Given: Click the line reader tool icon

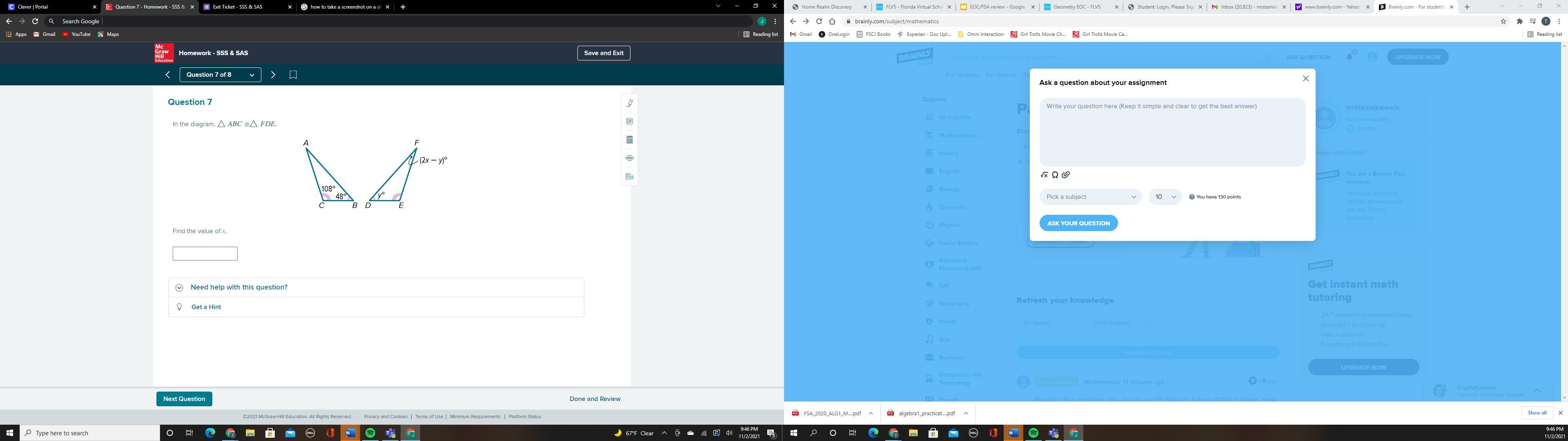Looking at the screenshot, I should pos(629,158).
